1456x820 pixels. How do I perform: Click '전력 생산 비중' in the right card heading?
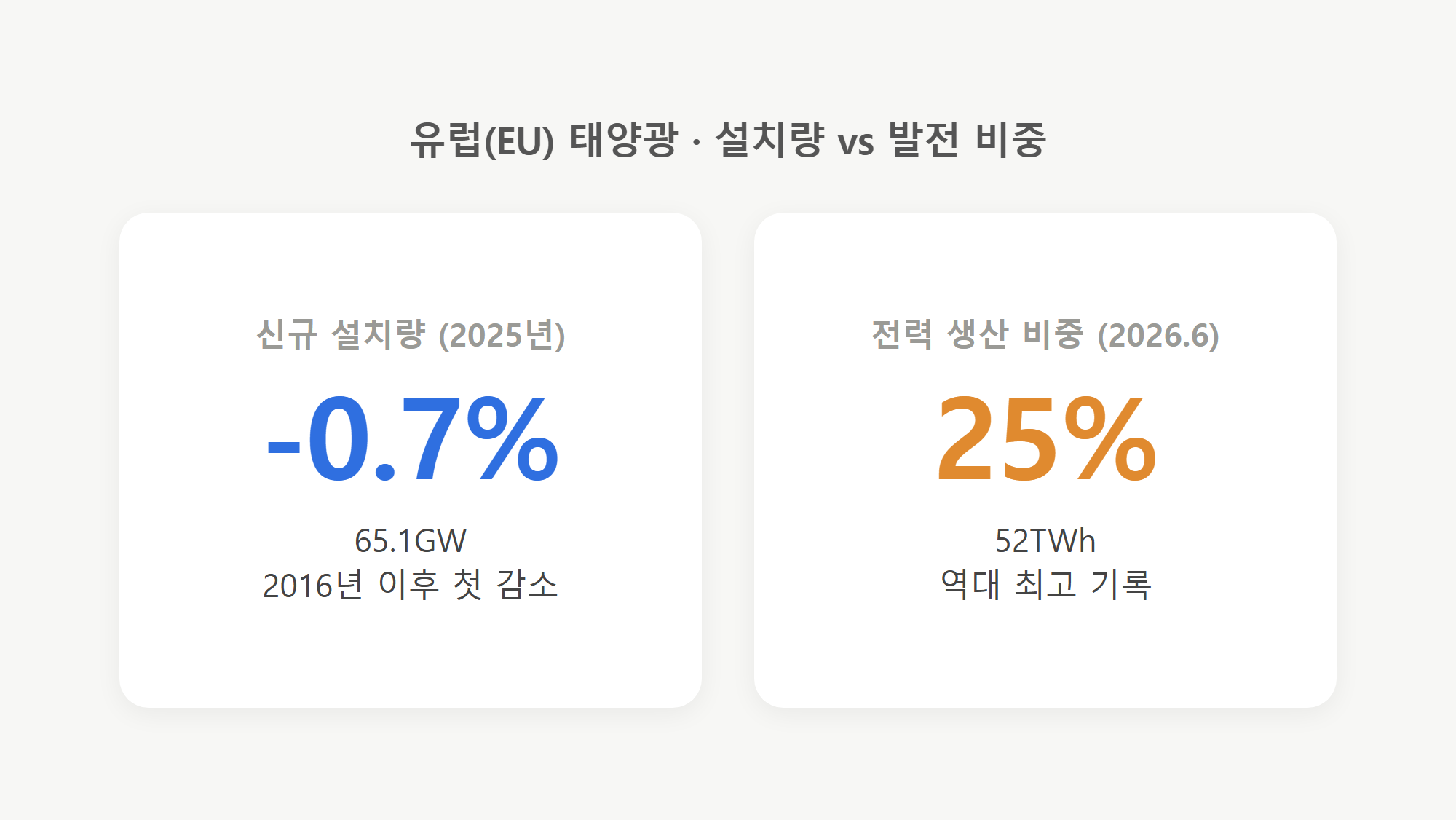point(978,335)
